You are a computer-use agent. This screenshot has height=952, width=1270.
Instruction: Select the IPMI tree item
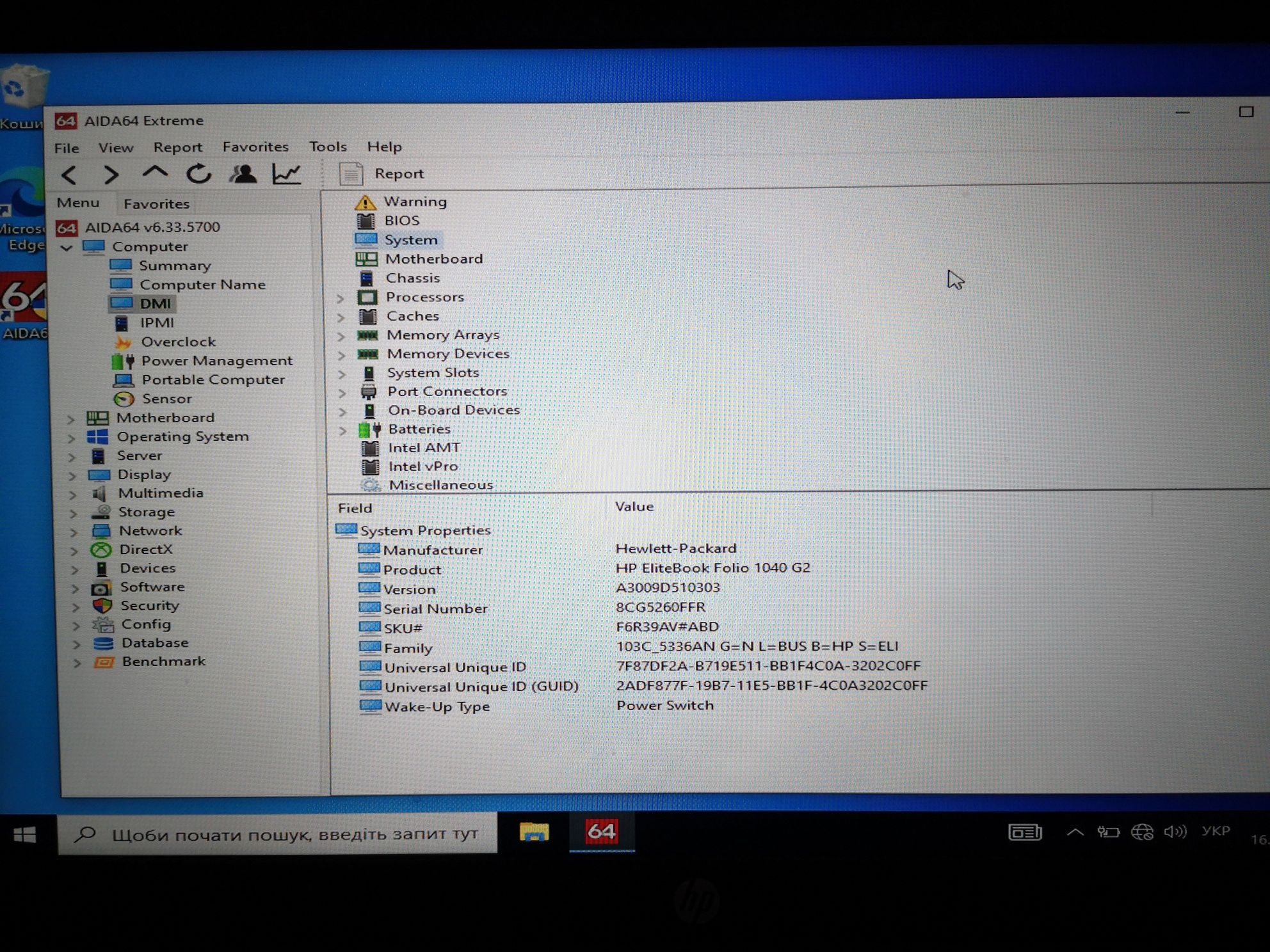pyautogui.click(x=157, y=322)
